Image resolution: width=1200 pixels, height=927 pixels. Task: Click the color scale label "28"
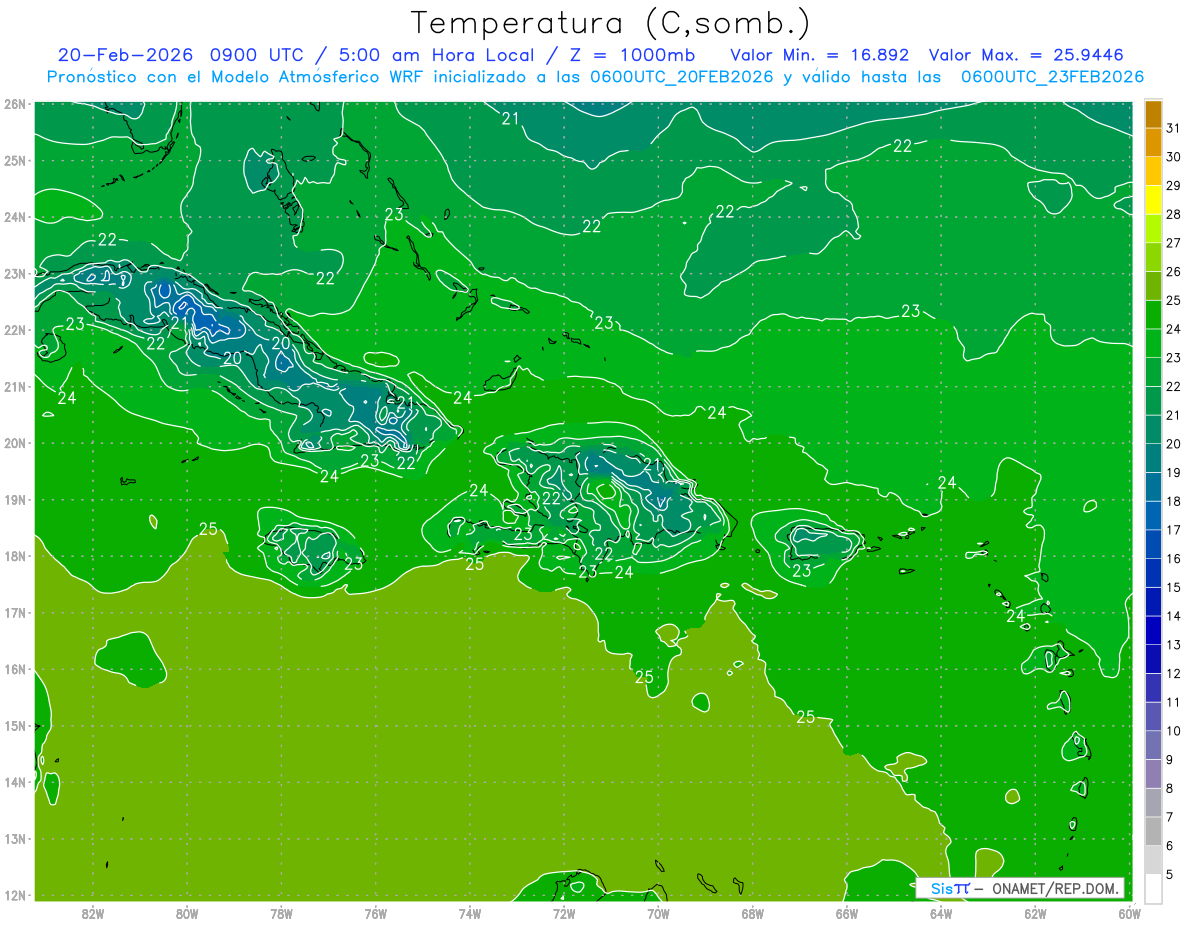1173,215
